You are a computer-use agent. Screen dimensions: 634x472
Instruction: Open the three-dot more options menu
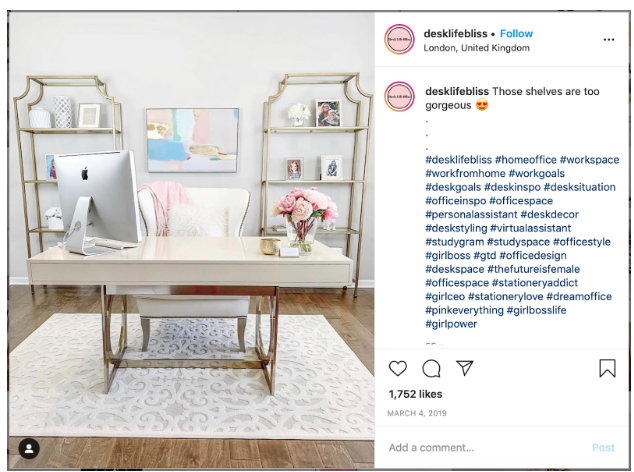(609, 40)
